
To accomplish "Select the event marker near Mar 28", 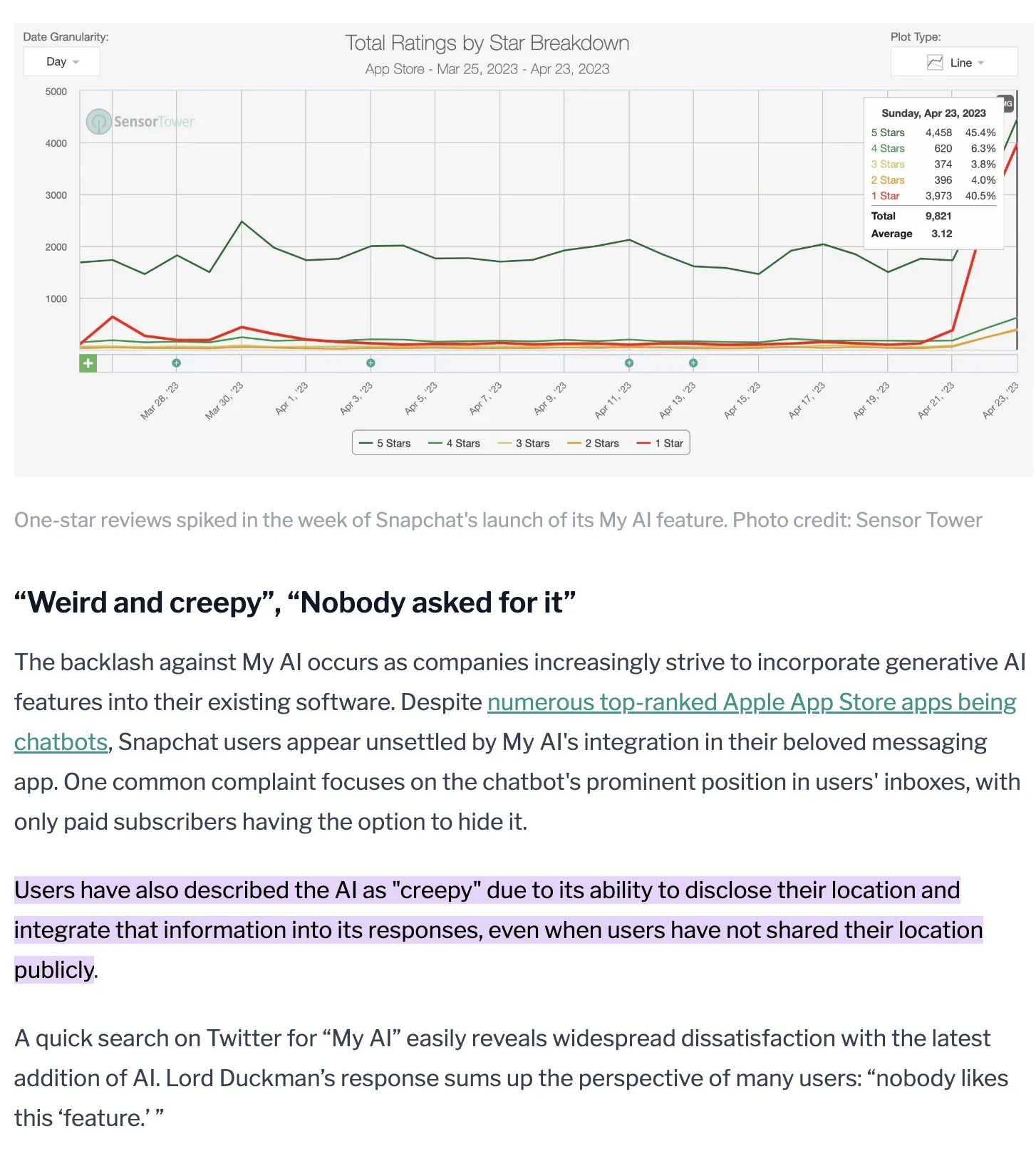I will pos(177,363).
